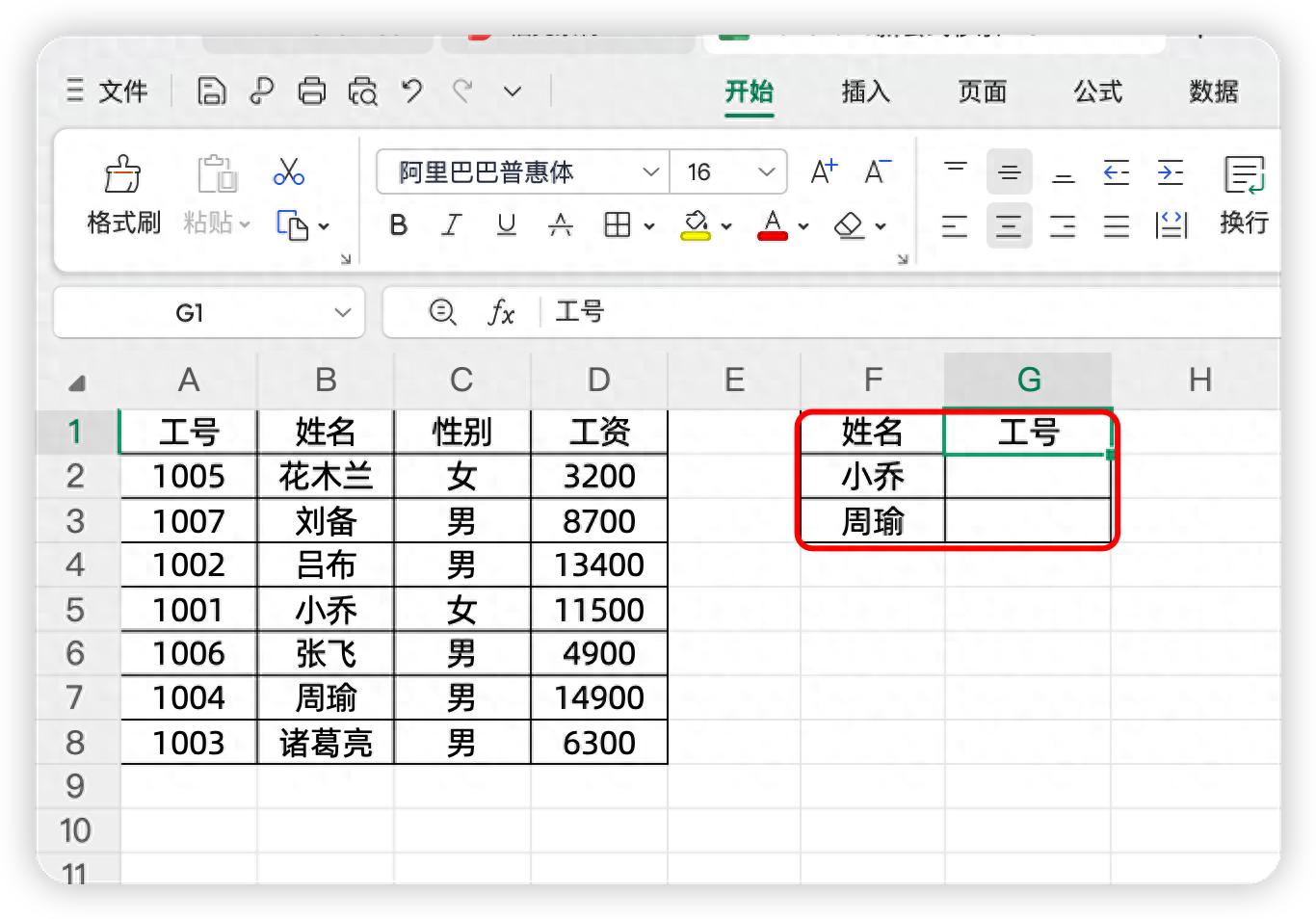Justify text in cells
The width and height of the screenshot is (1316, 919).
point(1117,225)
